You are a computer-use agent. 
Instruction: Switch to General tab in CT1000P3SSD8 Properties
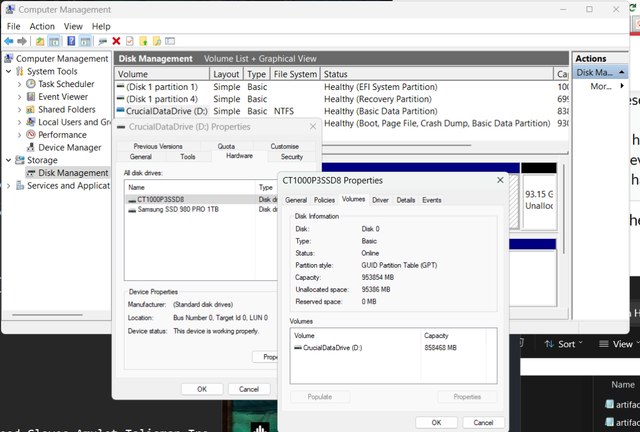click(296, 200)
